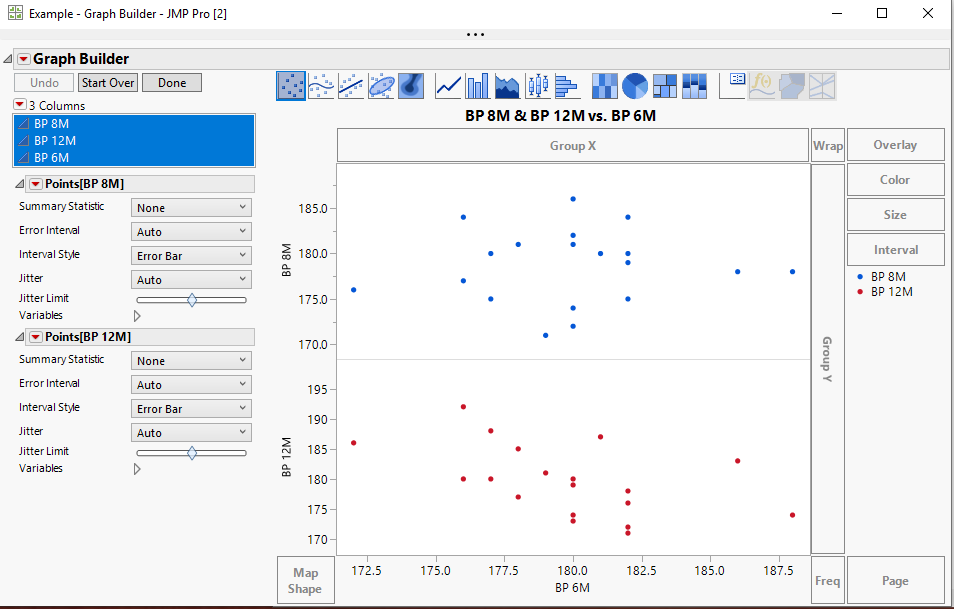Open the 3 Columns red triangle menu
The image size is (954, 609).
(x=19, y=105)
